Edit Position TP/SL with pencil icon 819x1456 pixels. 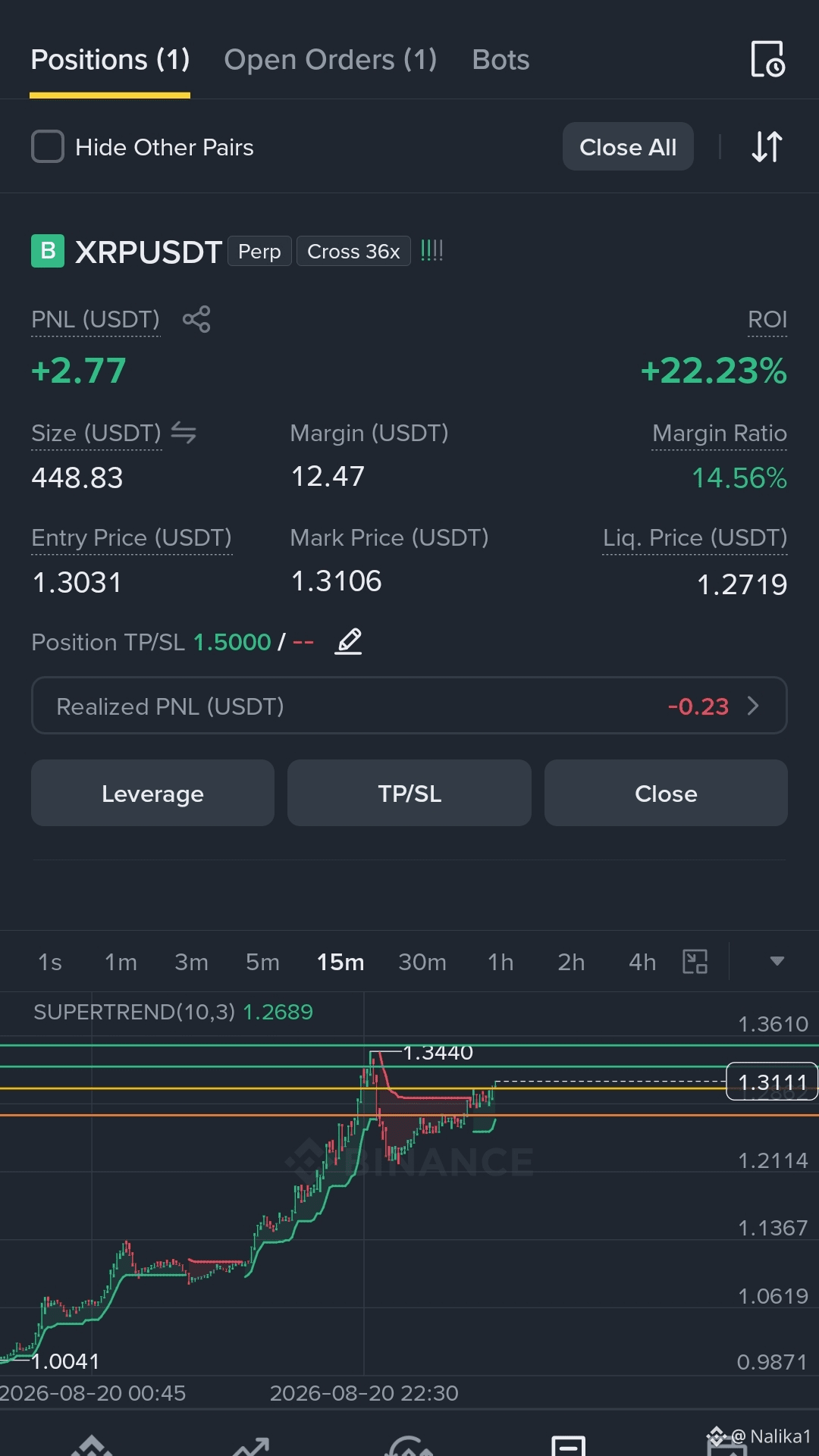349,642
